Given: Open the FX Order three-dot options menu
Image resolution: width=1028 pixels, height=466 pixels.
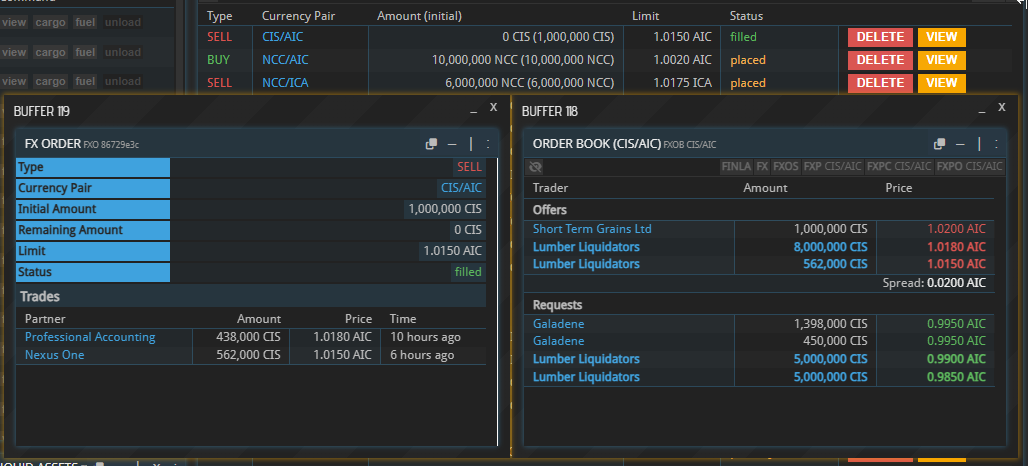Looking at the screenshot, I should (487, 144).
